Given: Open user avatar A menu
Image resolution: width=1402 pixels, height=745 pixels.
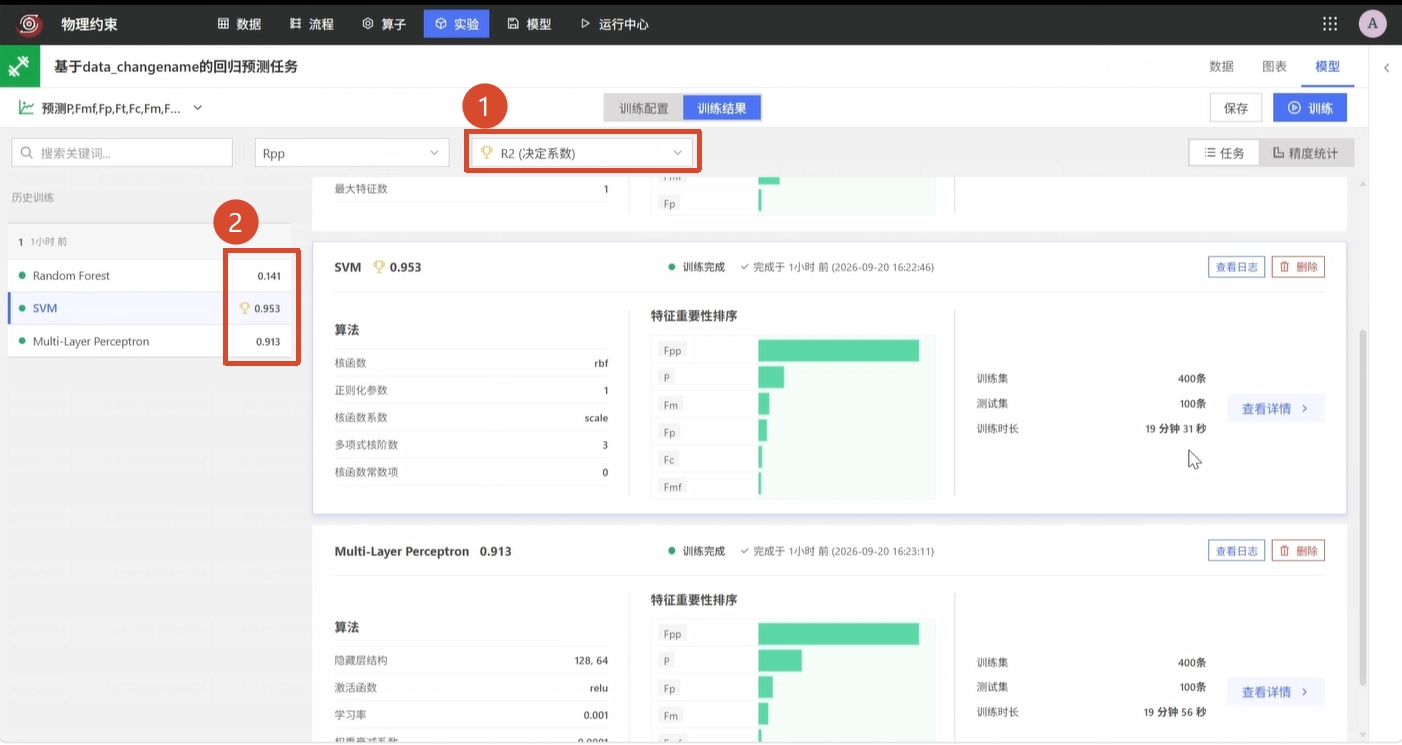Looking at the screenshot, I should click(x=1372, y=24).
